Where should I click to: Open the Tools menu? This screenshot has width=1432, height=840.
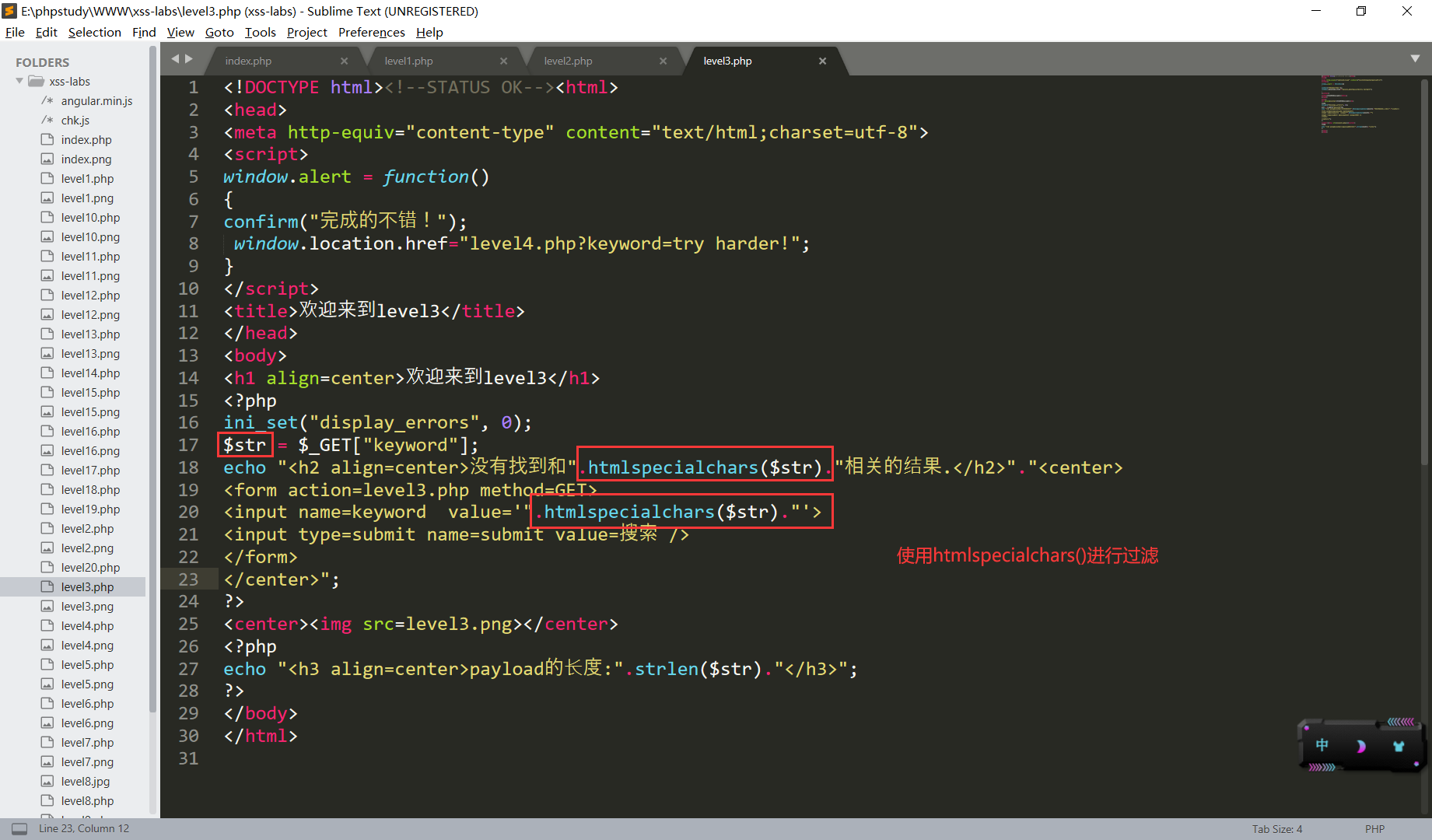tap(261, 32)
